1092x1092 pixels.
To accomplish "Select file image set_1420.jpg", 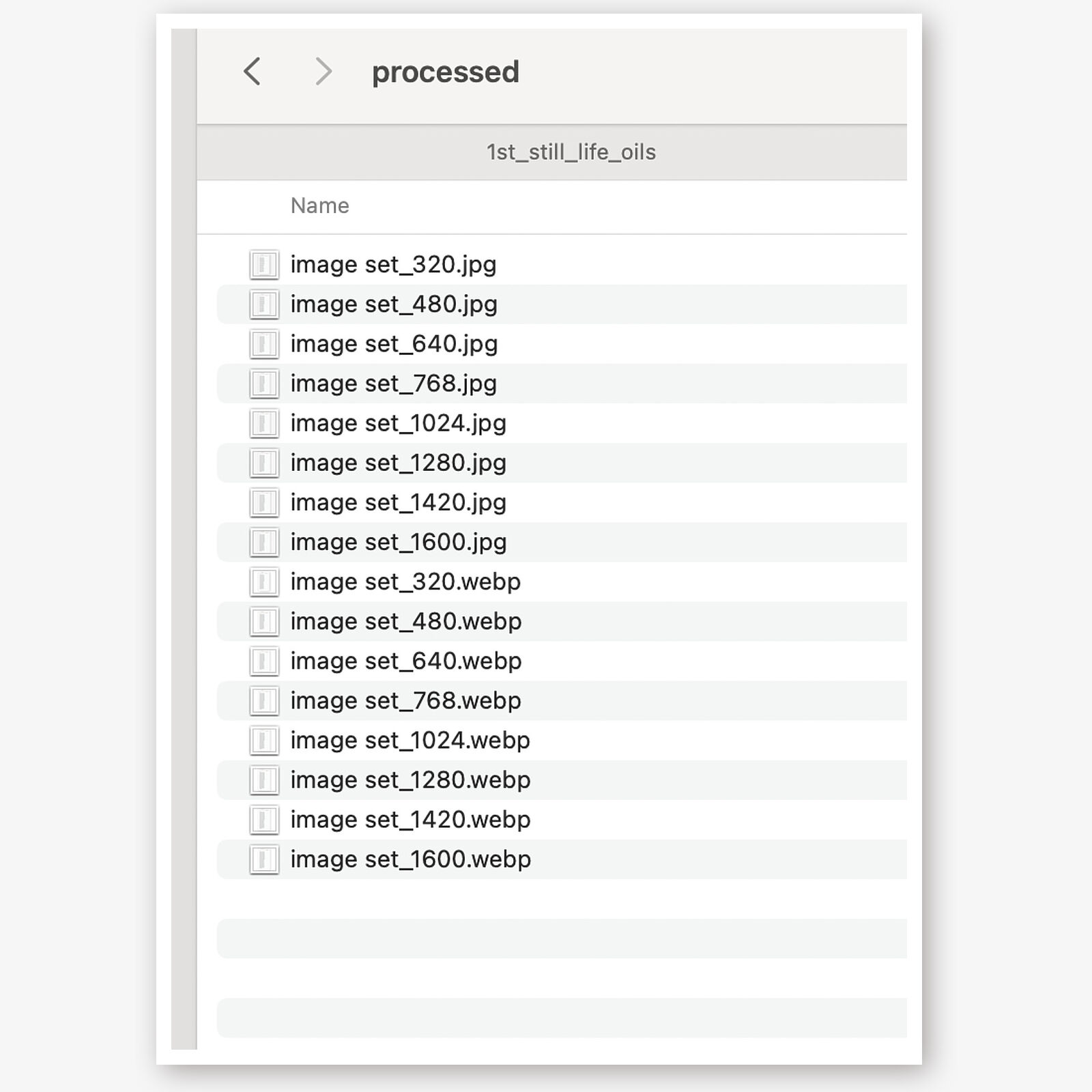I will [x=398, y=502].
